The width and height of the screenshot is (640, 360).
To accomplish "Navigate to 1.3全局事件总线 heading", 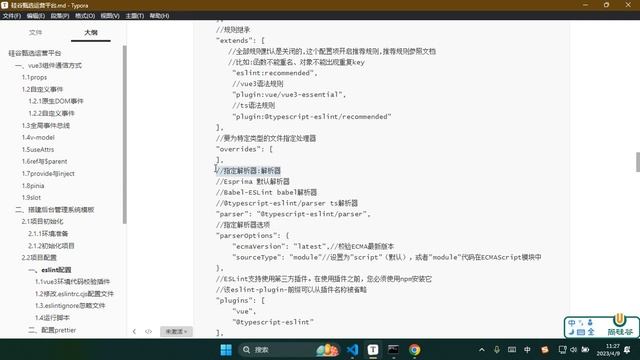I will click(46, 125).
